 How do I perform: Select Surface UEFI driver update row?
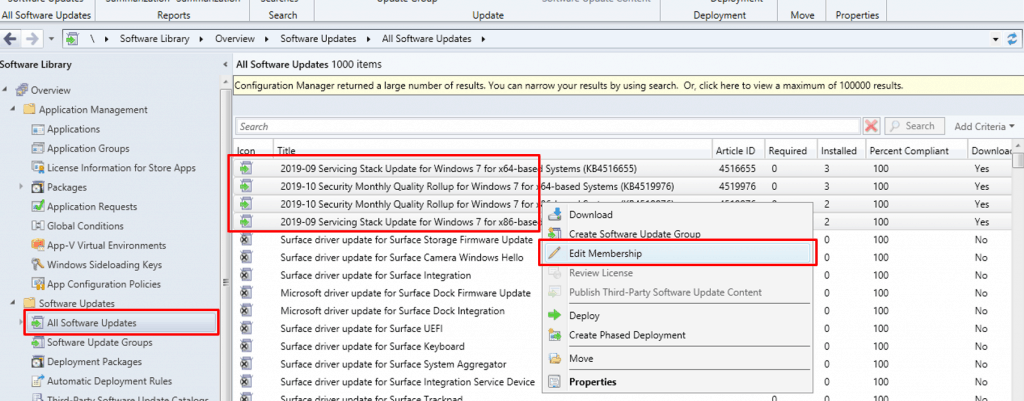(361, 329)
